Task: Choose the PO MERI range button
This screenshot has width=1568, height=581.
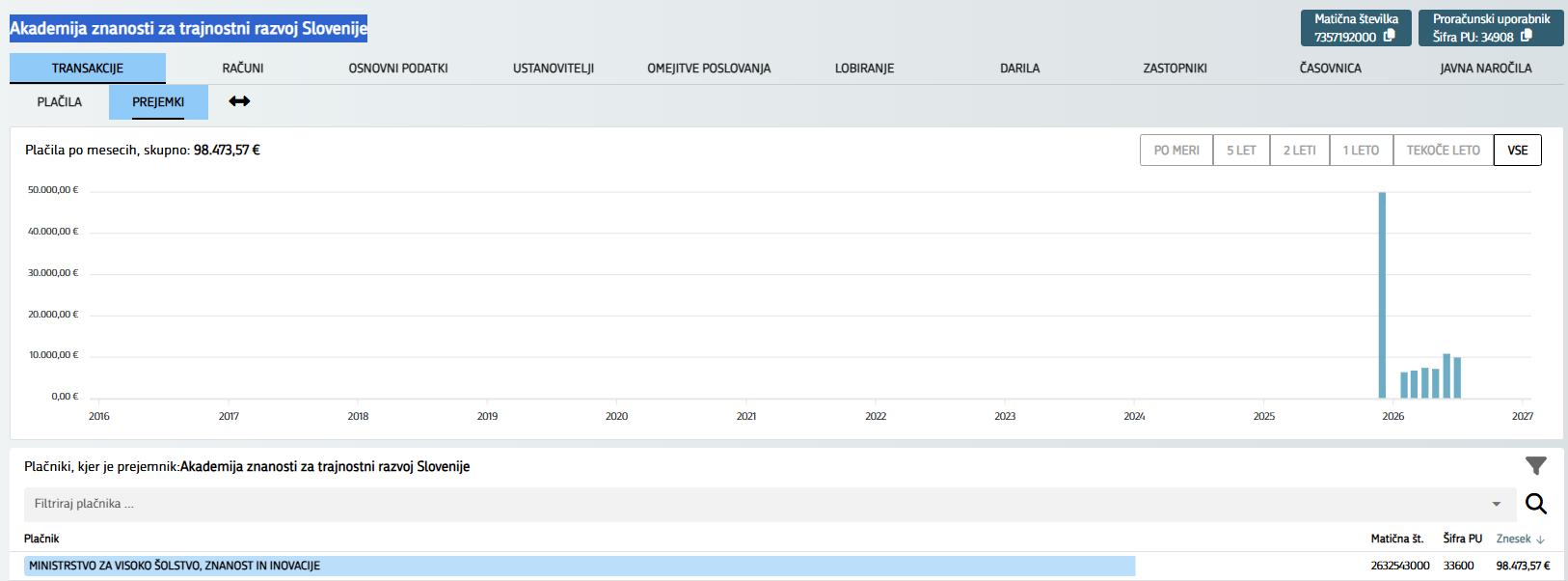Action: pos(1176,151)
